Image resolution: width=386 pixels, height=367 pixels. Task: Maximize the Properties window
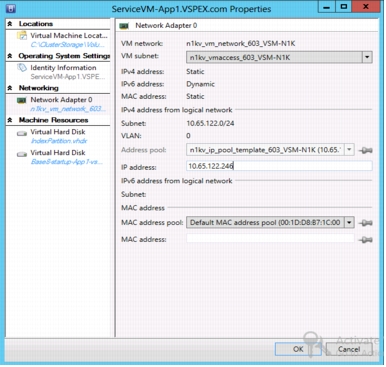click(344, 7)
